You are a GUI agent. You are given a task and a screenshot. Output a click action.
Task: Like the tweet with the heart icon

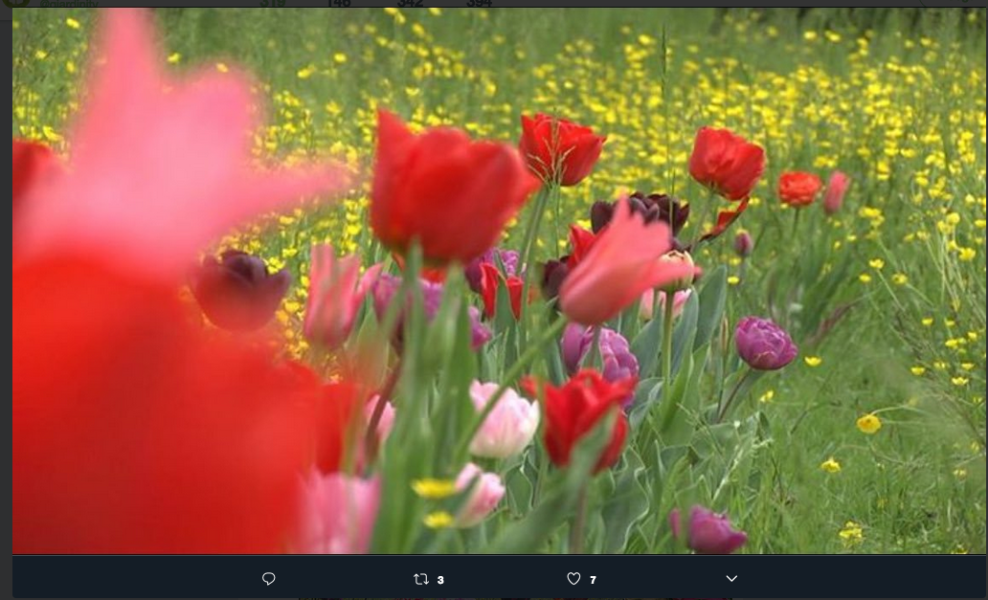tap(573, 579)
